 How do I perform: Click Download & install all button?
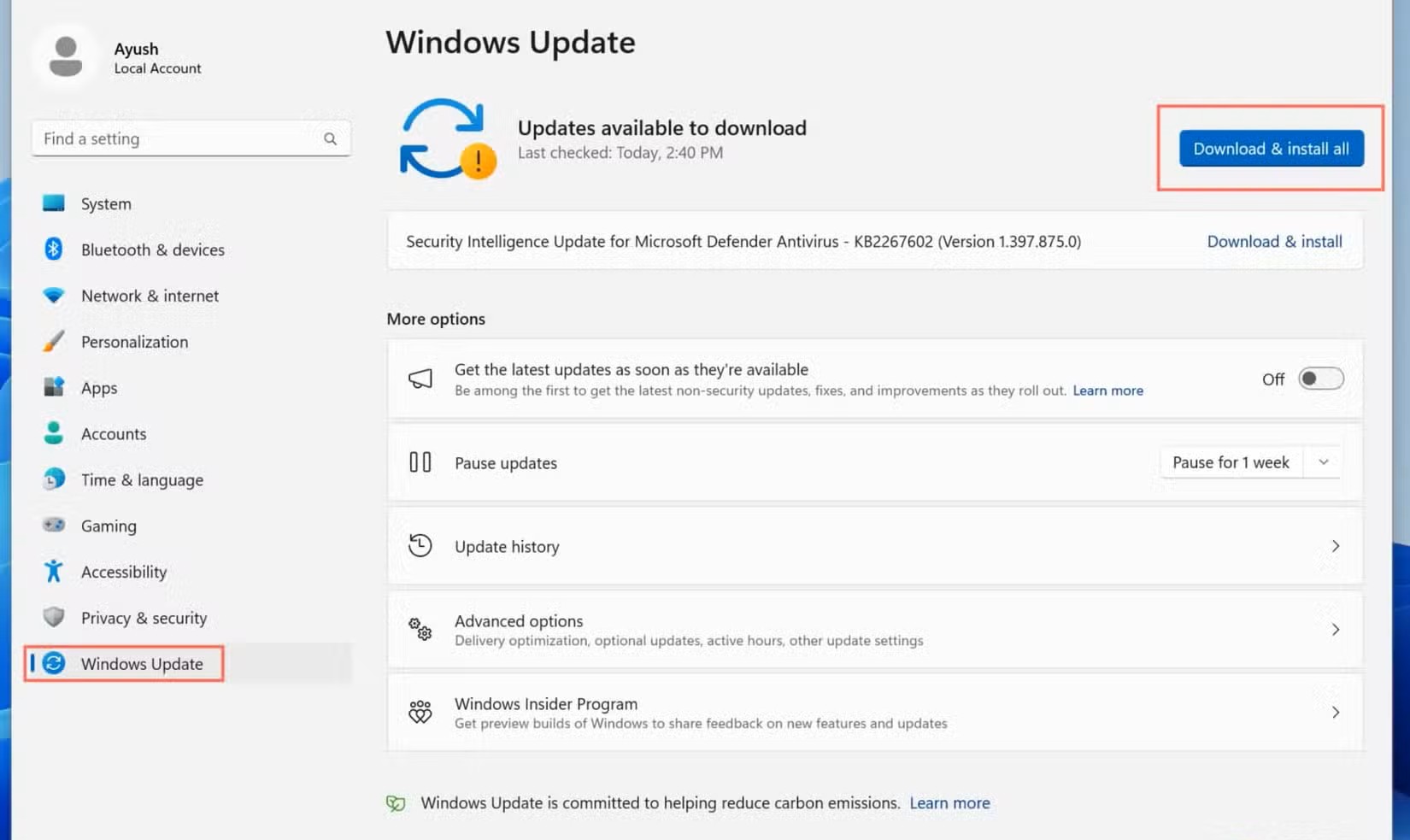(1270, 148)
